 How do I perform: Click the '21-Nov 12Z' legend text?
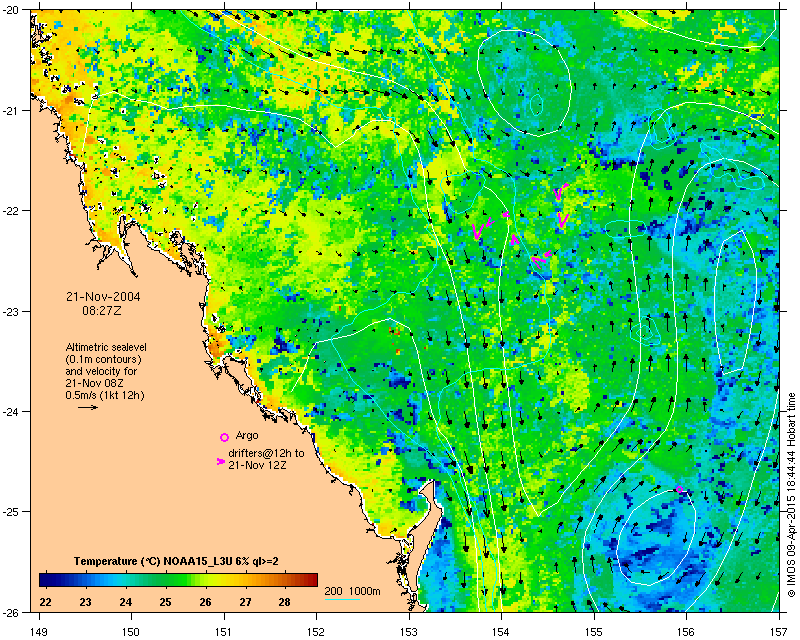pos(257,465)
